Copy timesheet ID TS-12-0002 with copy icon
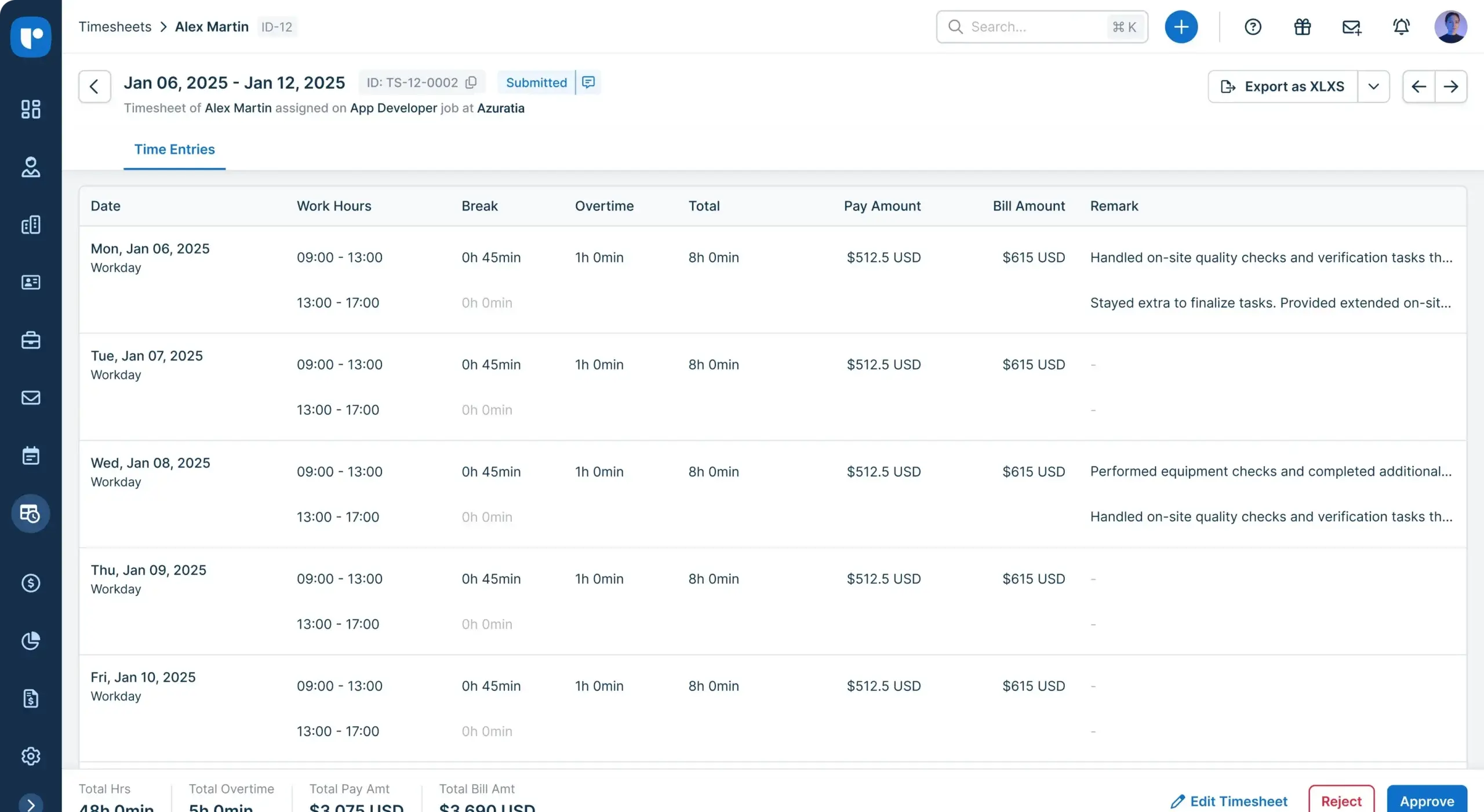The image size is (1484, 812). [471, 82]
